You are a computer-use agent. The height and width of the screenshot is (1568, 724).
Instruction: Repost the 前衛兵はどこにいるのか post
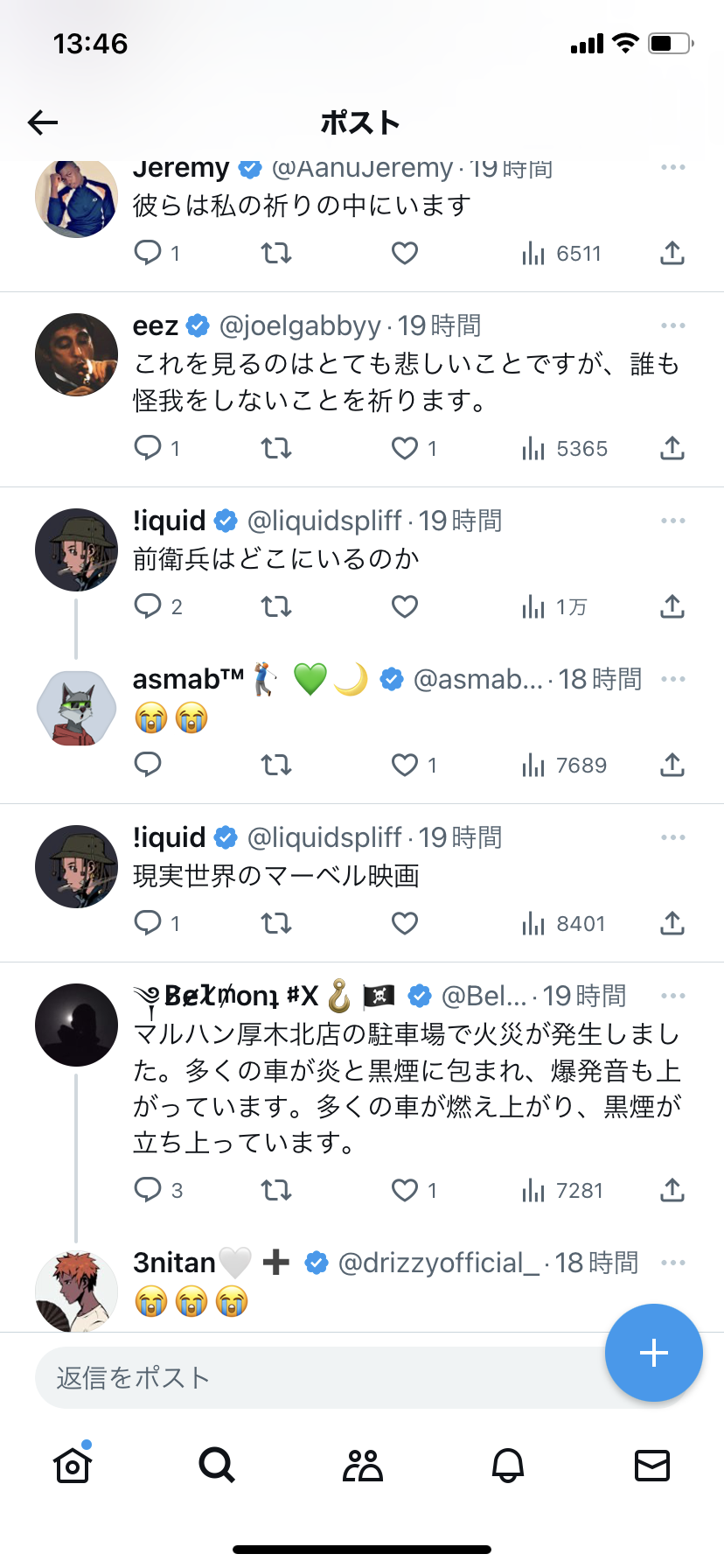(x=276, y=607)
